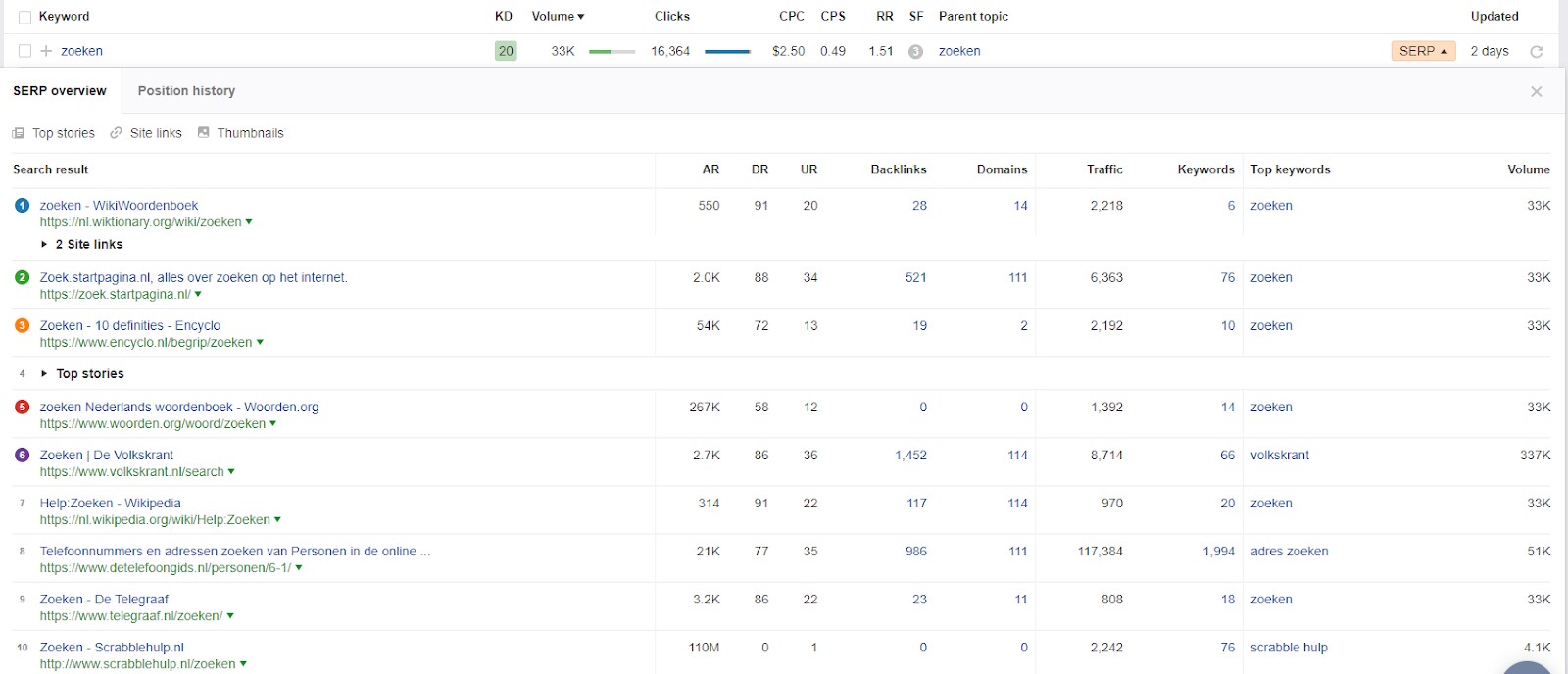Click the green Volume bar for zoeken
Image resolution: width=1568 pixels, height=674 pixels.
[612, 52]
